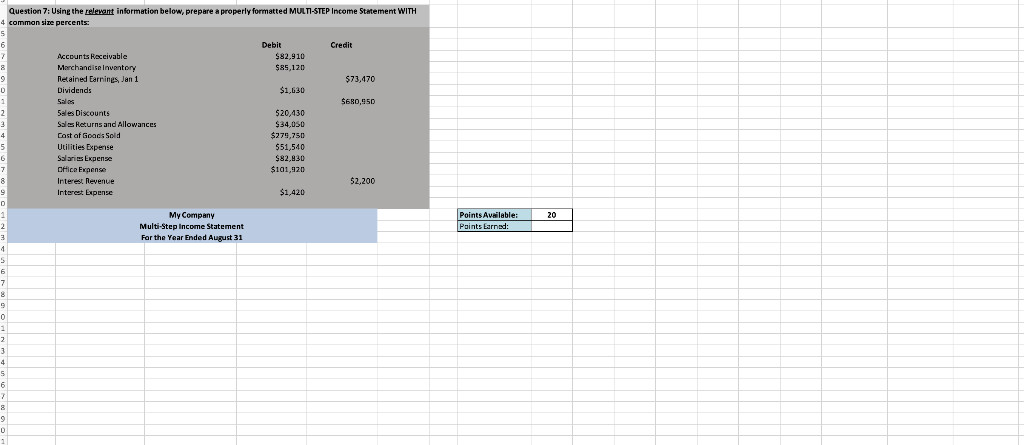Select the $82,910 debit value
The image size is (1024, 445).
[x=292, y=57]
